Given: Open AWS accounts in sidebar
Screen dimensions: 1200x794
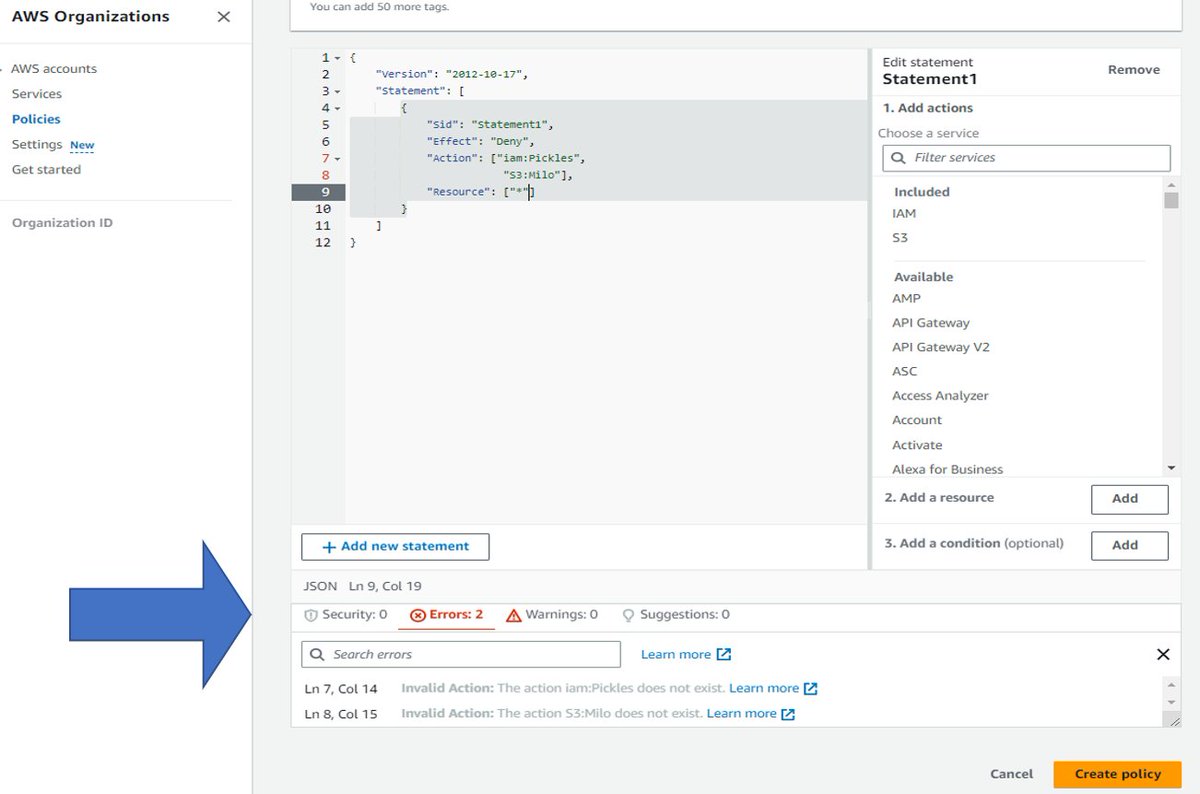Looking at the screenshot, I should (54, 69).
